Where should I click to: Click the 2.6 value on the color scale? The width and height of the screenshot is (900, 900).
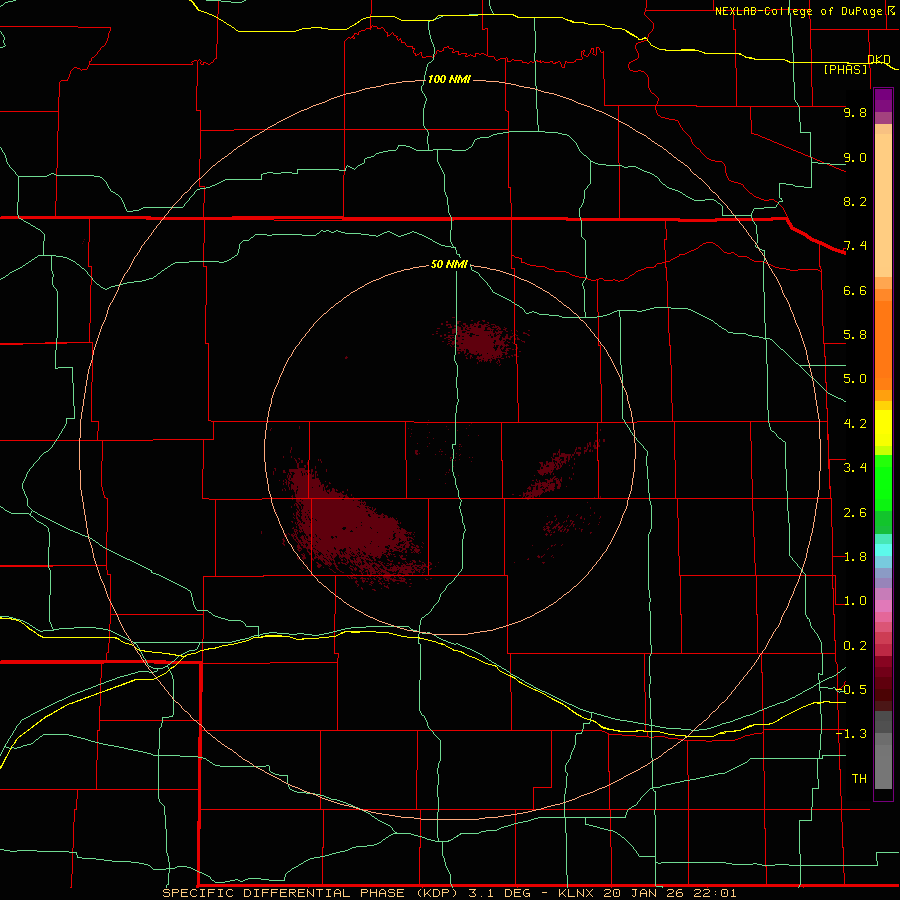[855, 513]
